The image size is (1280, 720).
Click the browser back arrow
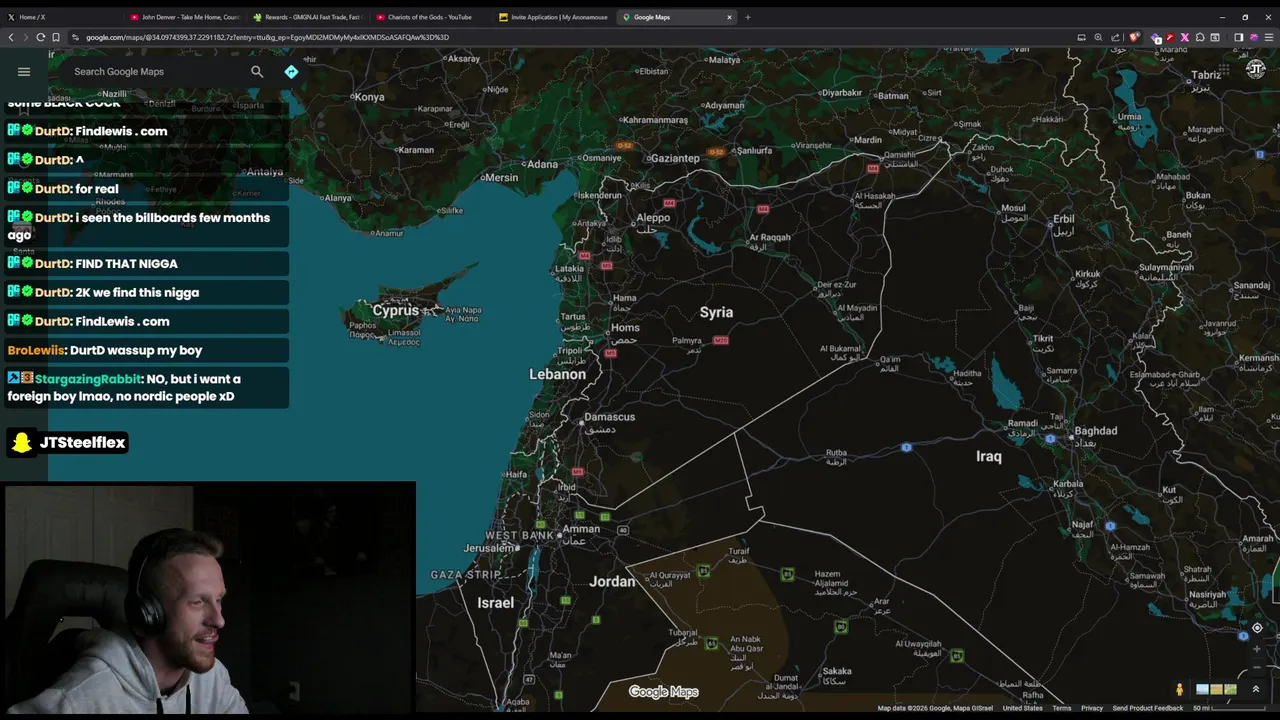pyautogui.click(x=11, y=37)
